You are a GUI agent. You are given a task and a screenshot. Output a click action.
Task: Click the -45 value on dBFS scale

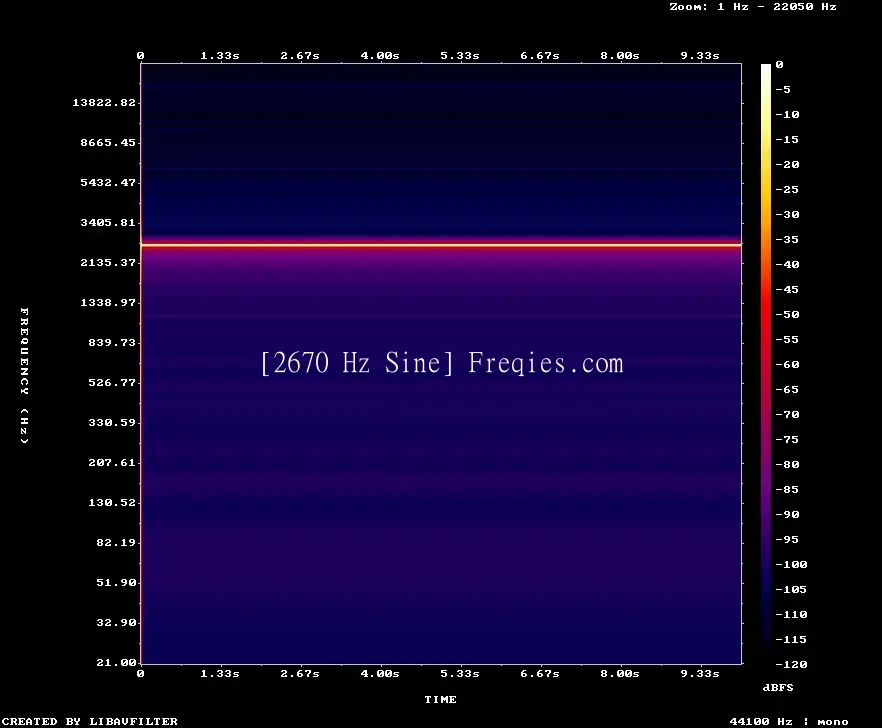pos(787,289)
